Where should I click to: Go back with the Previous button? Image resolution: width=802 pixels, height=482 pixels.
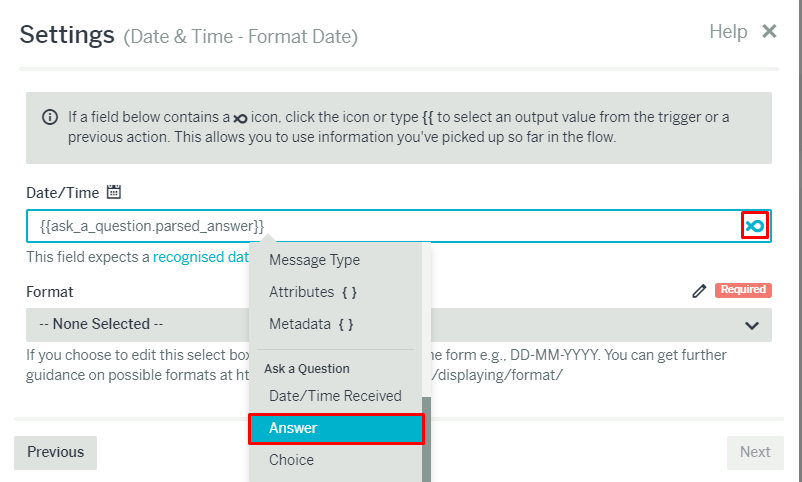(55, 452)
